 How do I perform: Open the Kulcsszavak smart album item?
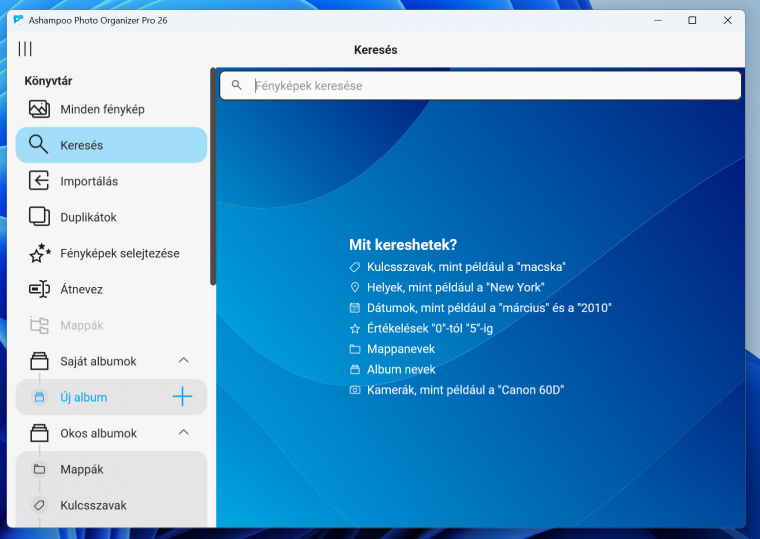click(93, 505)
